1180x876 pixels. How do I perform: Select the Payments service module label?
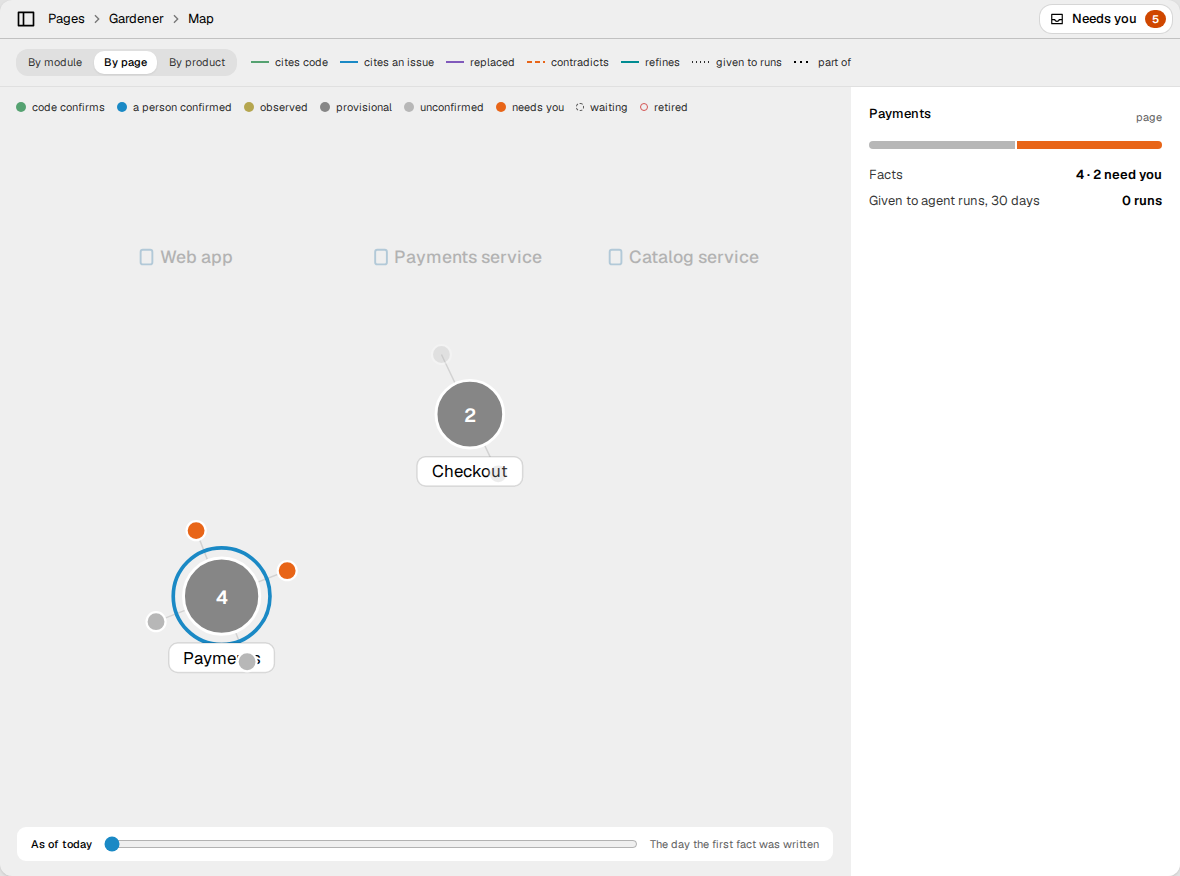(x=467, y=257)
